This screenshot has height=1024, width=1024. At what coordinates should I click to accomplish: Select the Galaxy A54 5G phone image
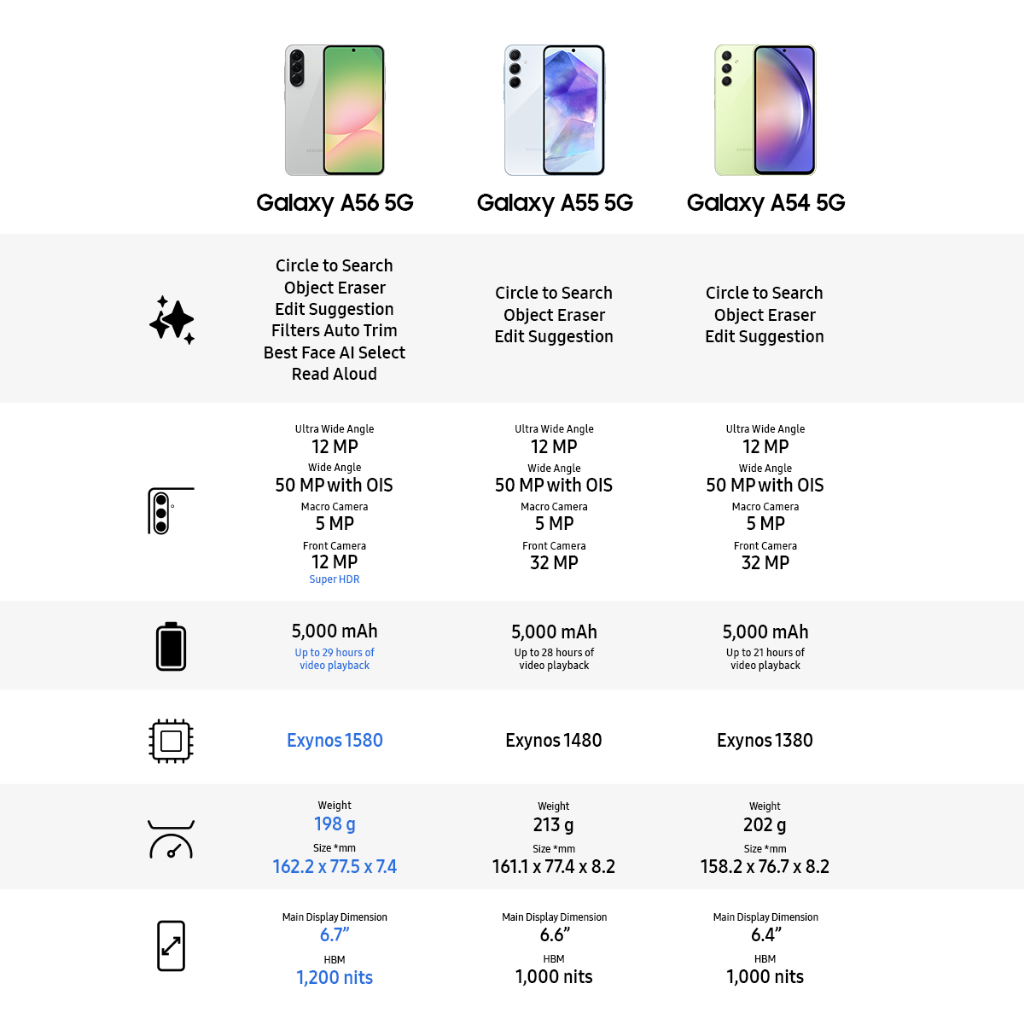(765, 110)
